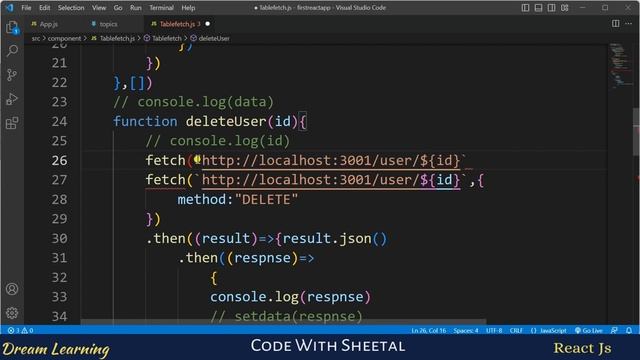Screen dimensions: 640x360
Task: Open the Explorer view in activity bar
Action: pos(12,28)
